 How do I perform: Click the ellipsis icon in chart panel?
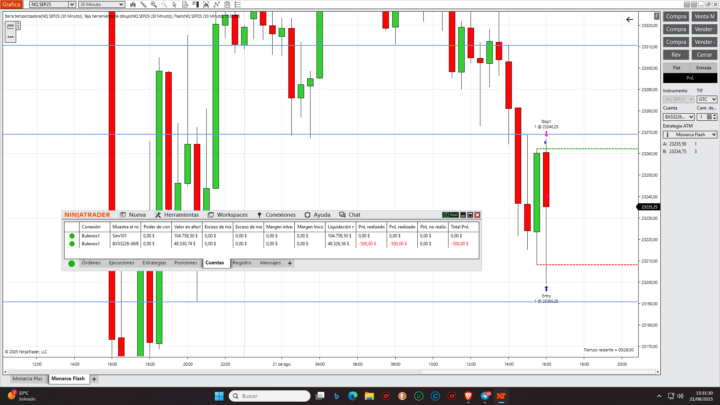click(10, 37)
